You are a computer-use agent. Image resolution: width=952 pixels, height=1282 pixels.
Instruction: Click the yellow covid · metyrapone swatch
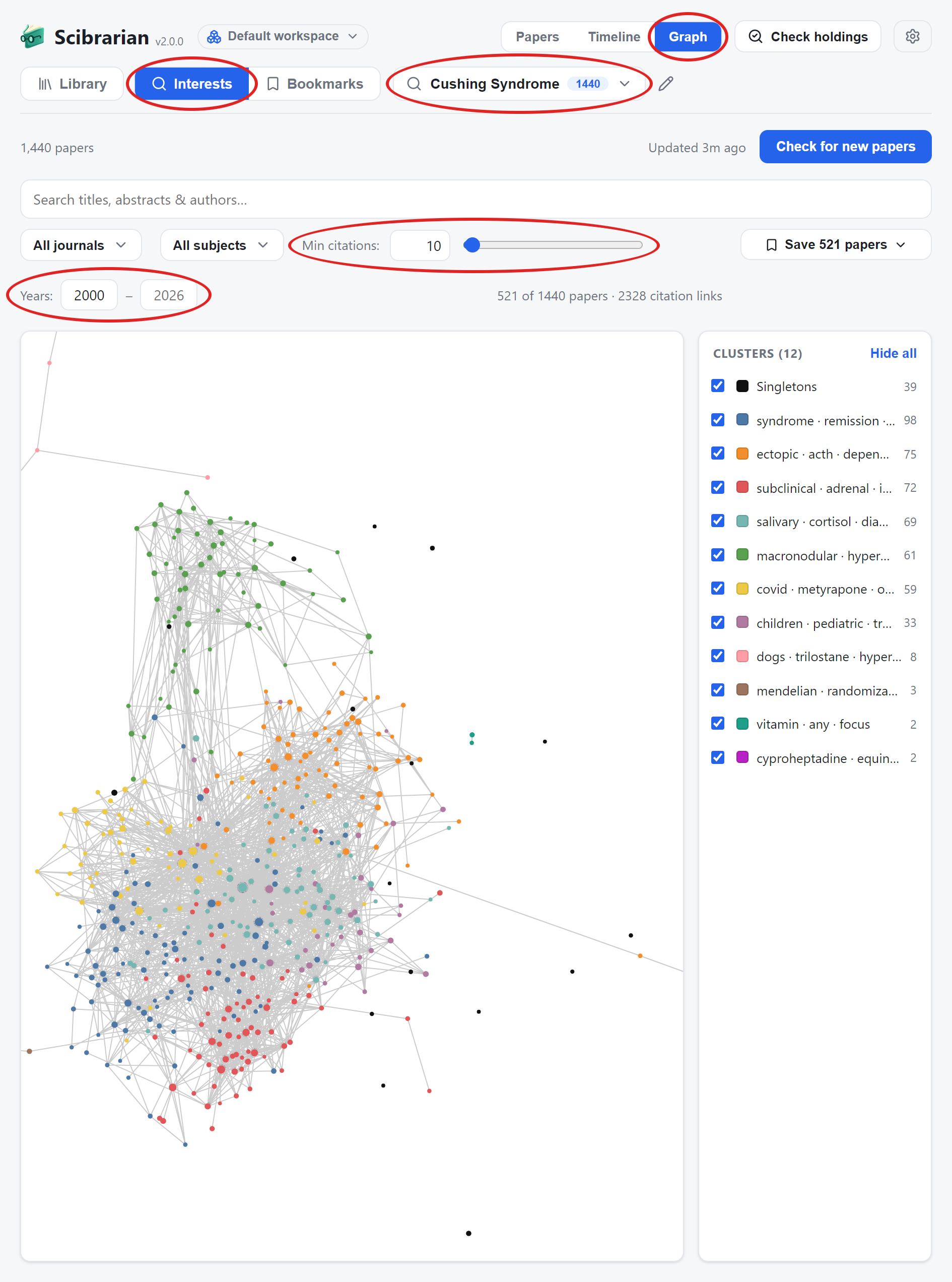(742, 589)
